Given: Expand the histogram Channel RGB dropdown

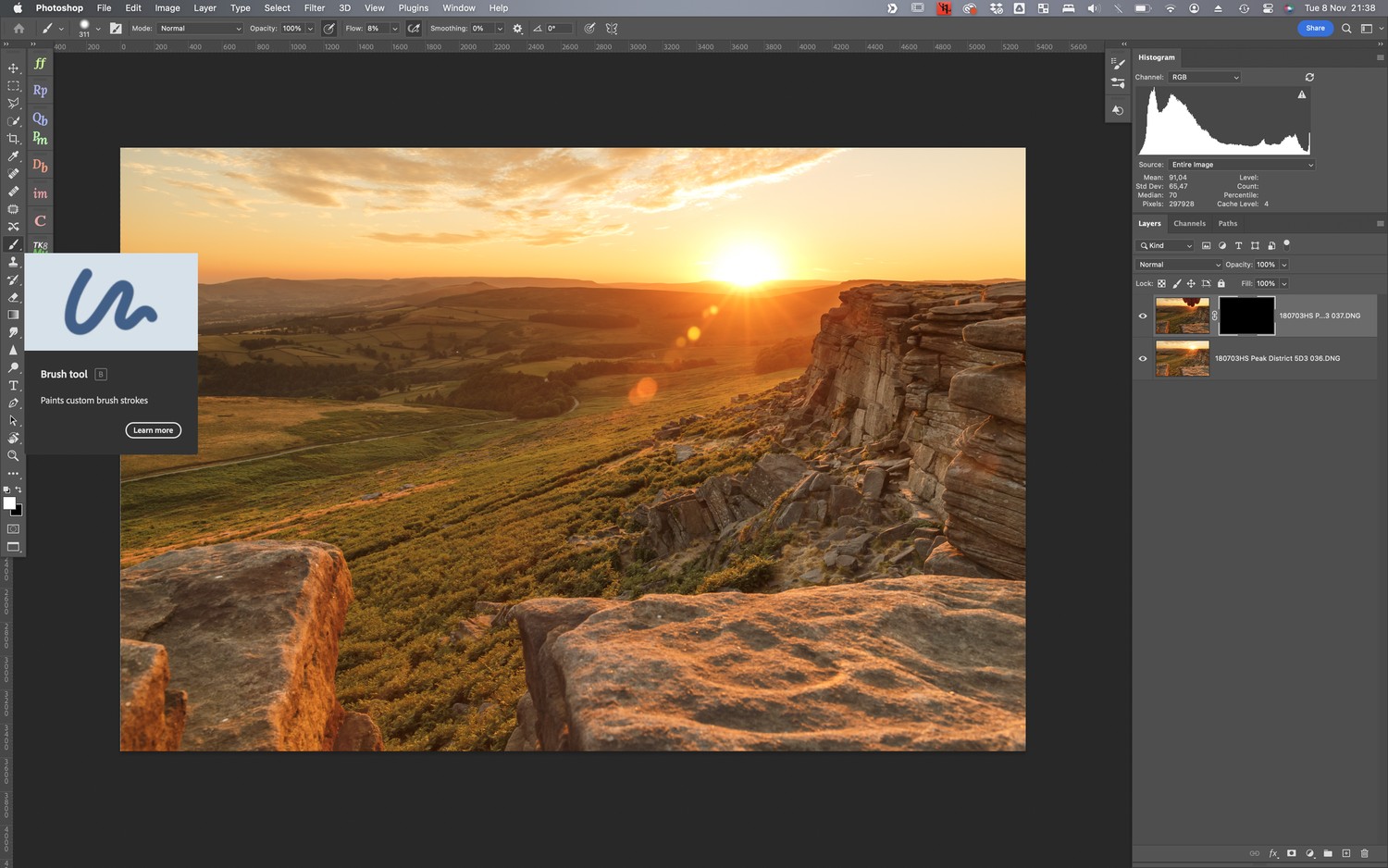Looking at the screenshot, I should tap(1205, 78).
